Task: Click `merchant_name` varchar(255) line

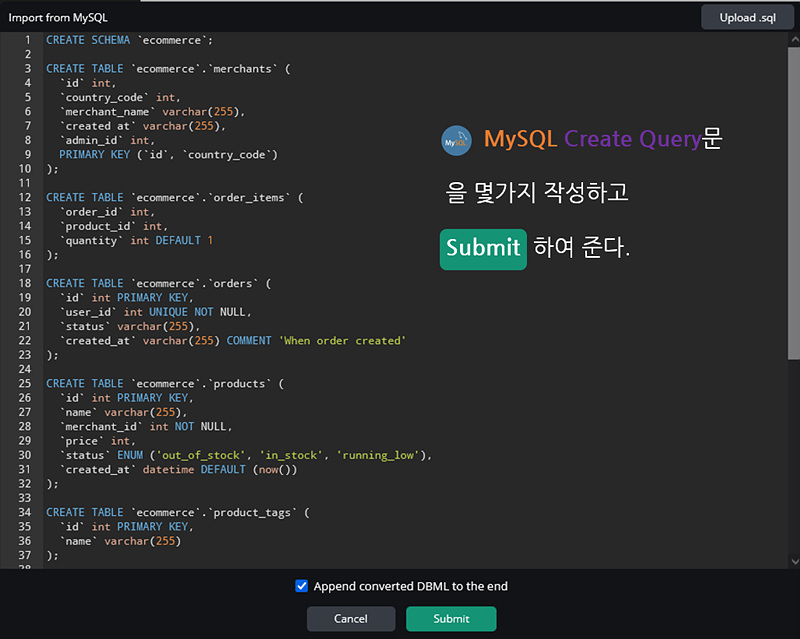Action: point(152,111)
